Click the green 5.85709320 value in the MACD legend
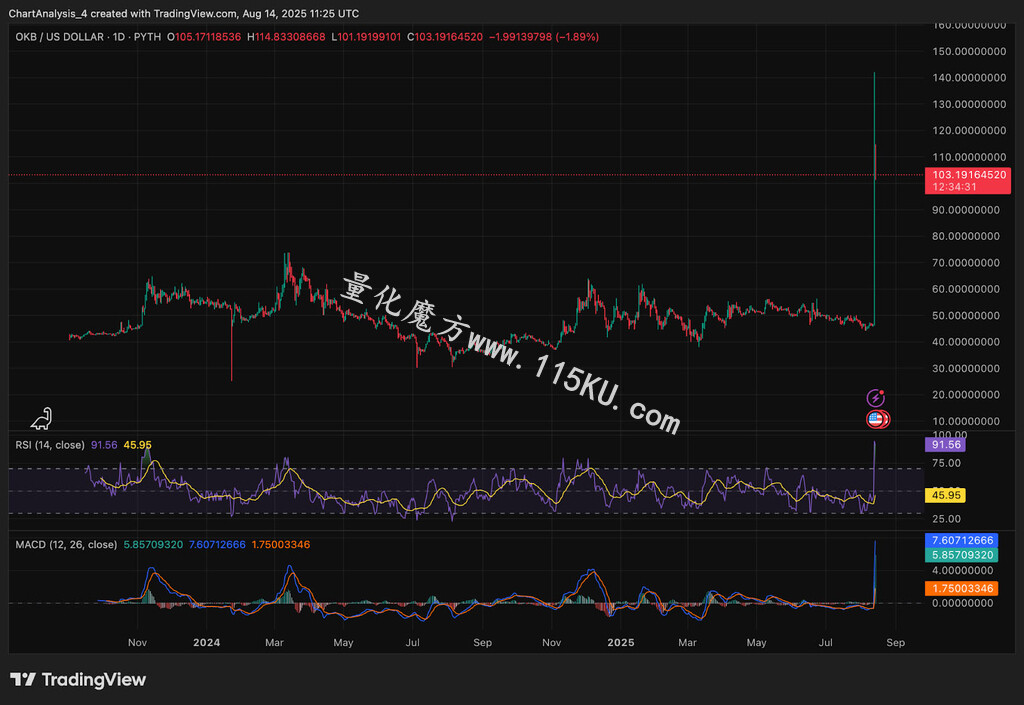Screen dimensions: 1024x705 (x=153, y=544)
